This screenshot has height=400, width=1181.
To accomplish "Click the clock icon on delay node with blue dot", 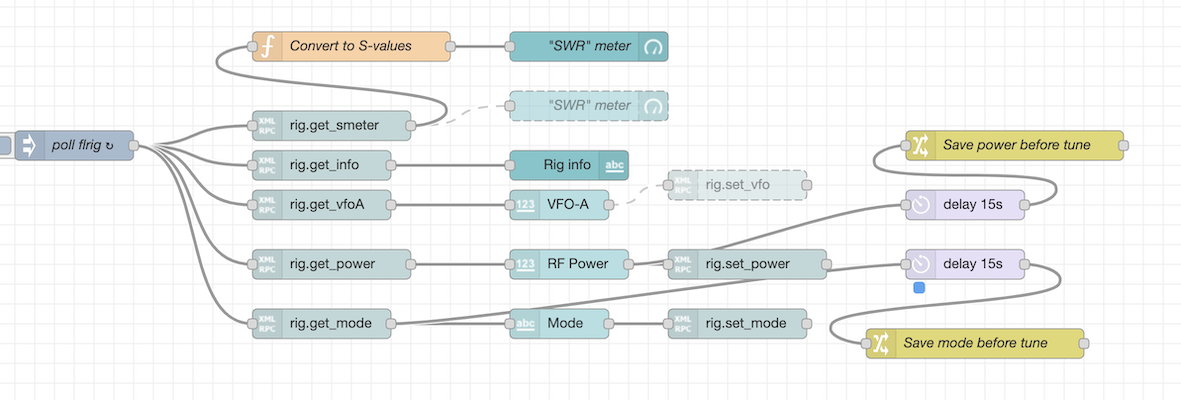I will click(920, 264).
